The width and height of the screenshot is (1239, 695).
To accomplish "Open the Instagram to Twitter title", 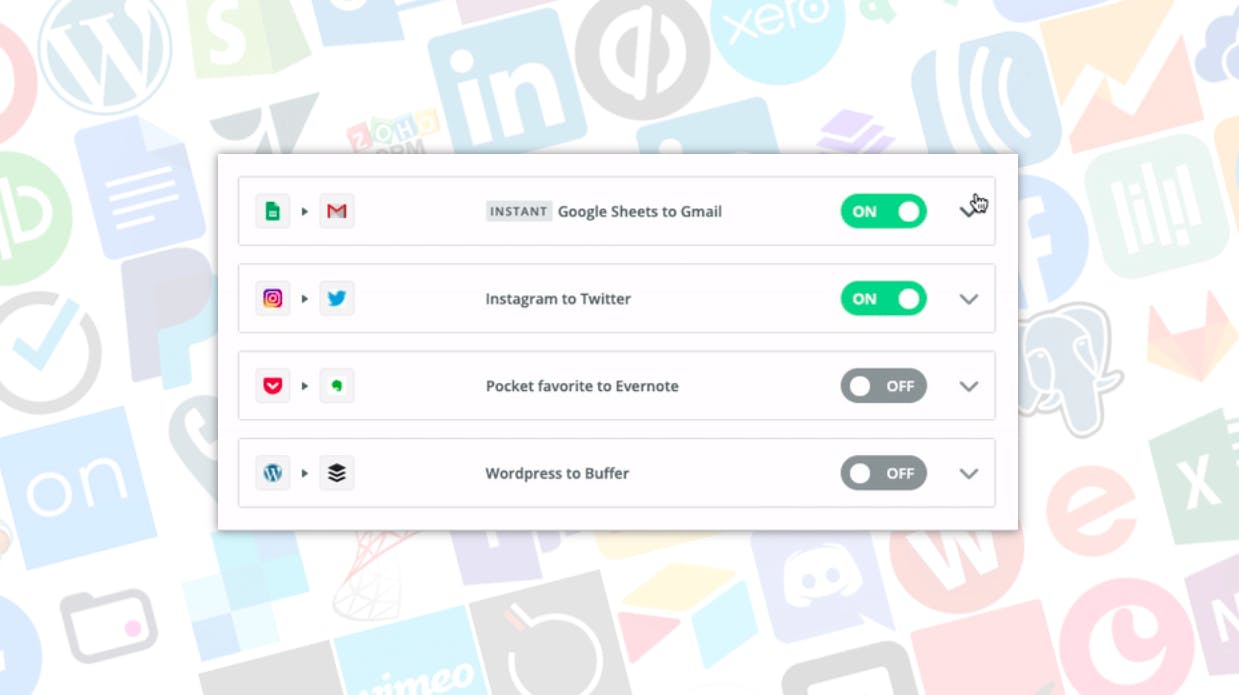I will click(558, 298).
